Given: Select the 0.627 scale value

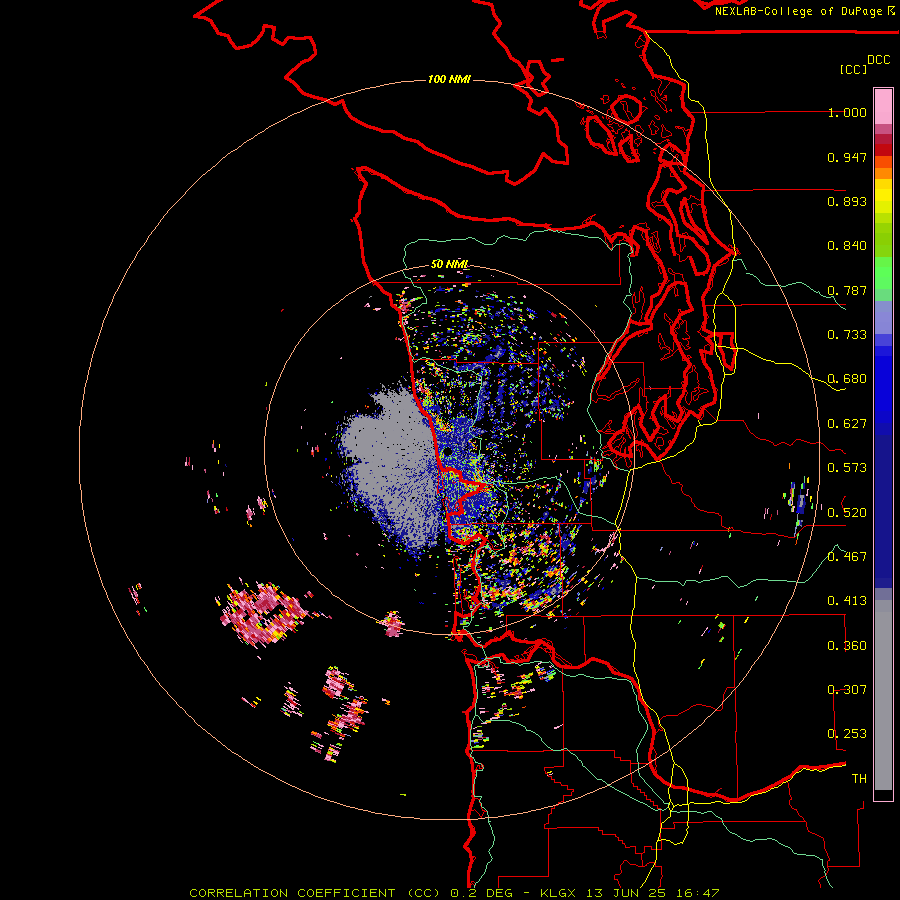Looking at the screenshot, I should (847, 424).
